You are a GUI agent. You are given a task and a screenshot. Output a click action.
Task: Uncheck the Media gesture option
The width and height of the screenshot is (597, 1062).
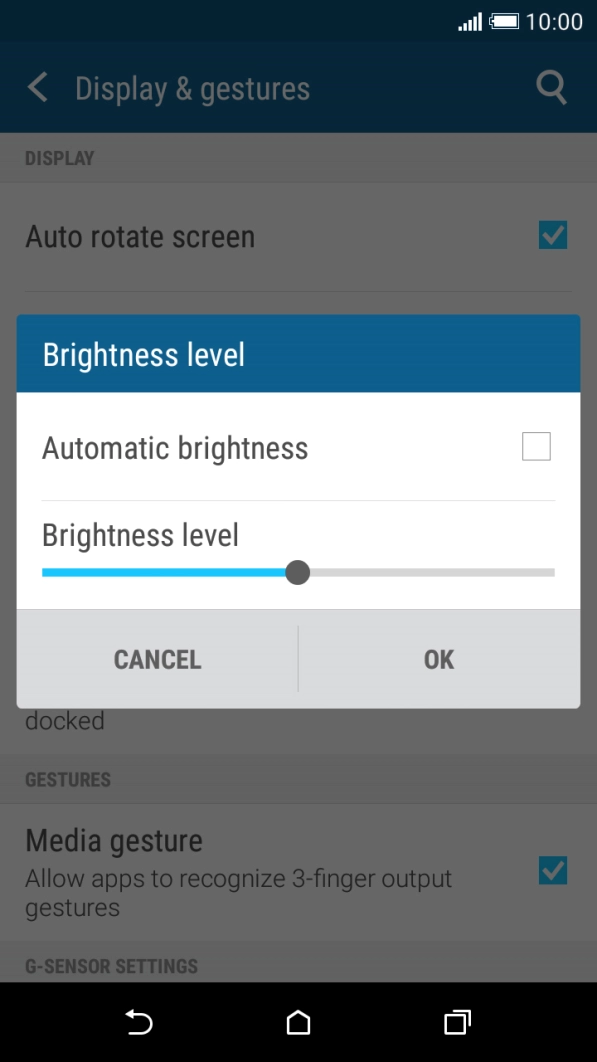click(554, 872)
